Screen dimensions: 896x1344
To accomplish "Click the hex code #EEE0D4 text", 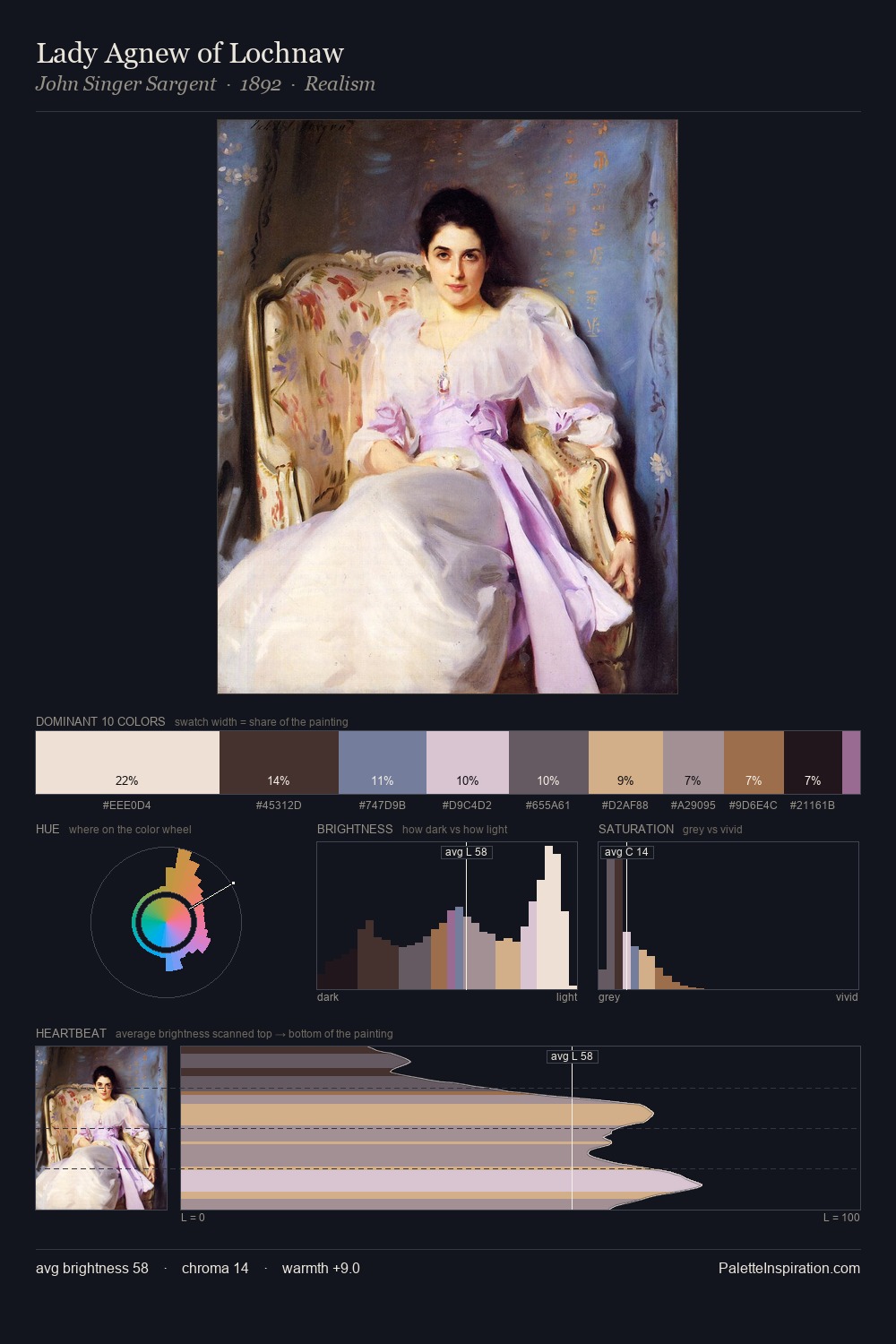I will tap(127, 806).
